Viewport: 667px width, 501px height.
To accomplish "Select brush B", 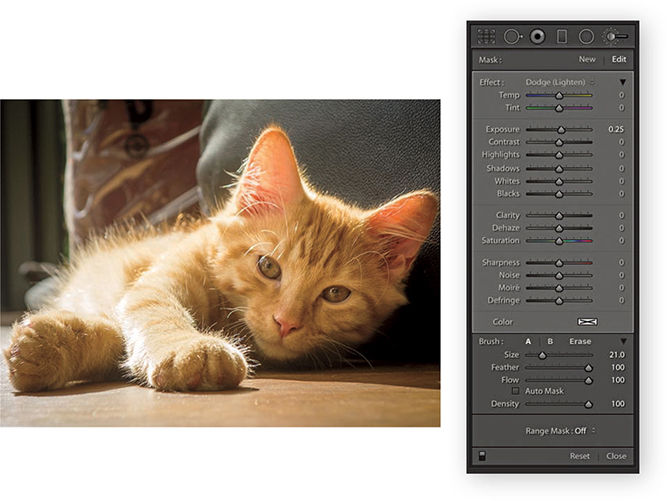I will 550,342.
